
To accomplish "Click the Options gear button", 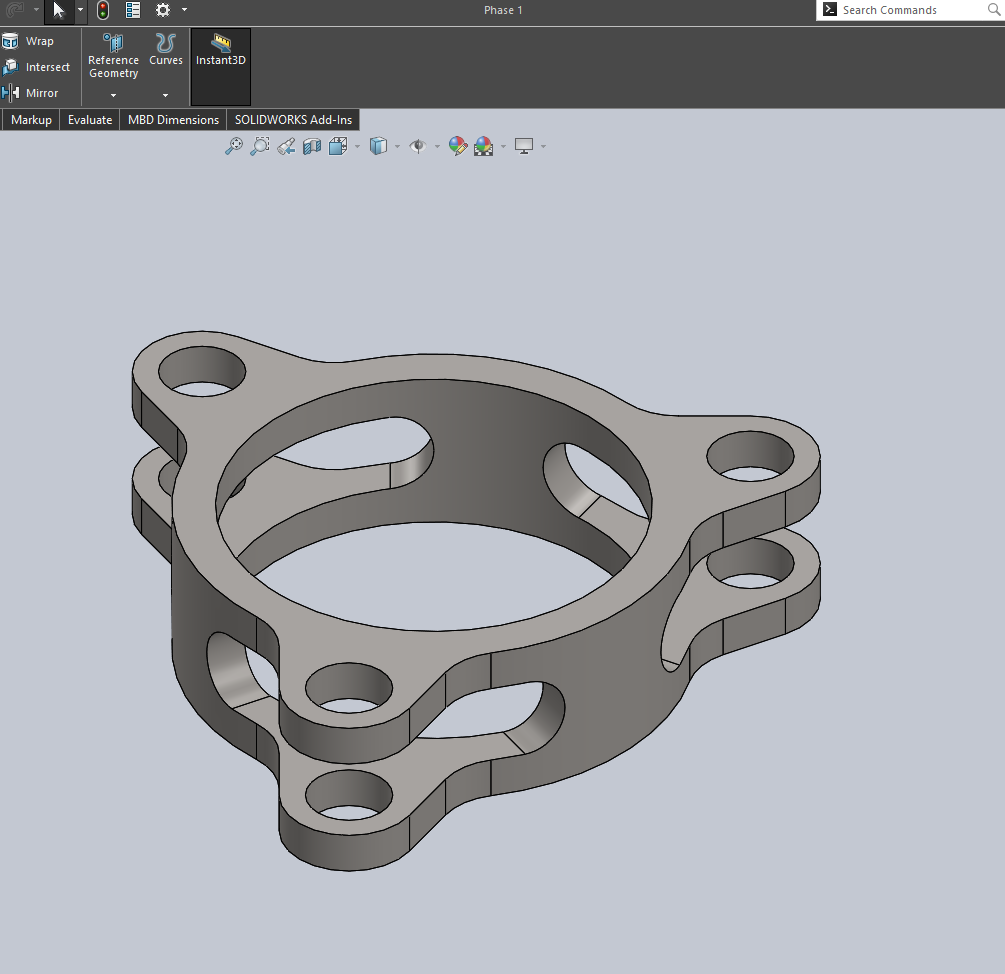I will click(x=162, y=10).
